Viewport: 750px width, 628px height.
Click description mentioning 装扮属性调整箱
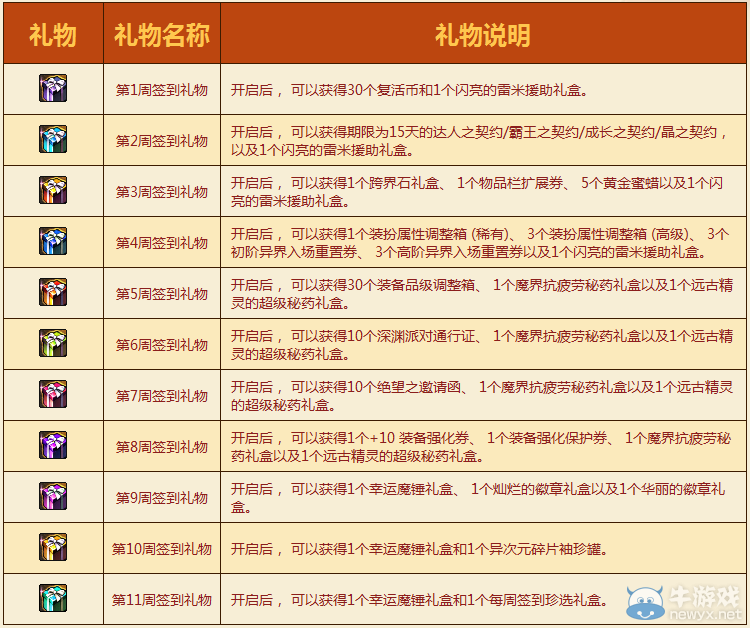pos(483,242)
